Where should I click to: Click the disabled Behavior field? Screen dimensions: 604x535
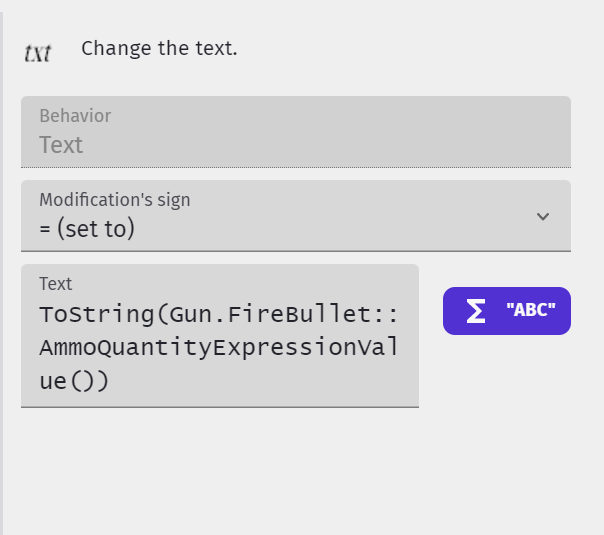click(x=295, y=132)
